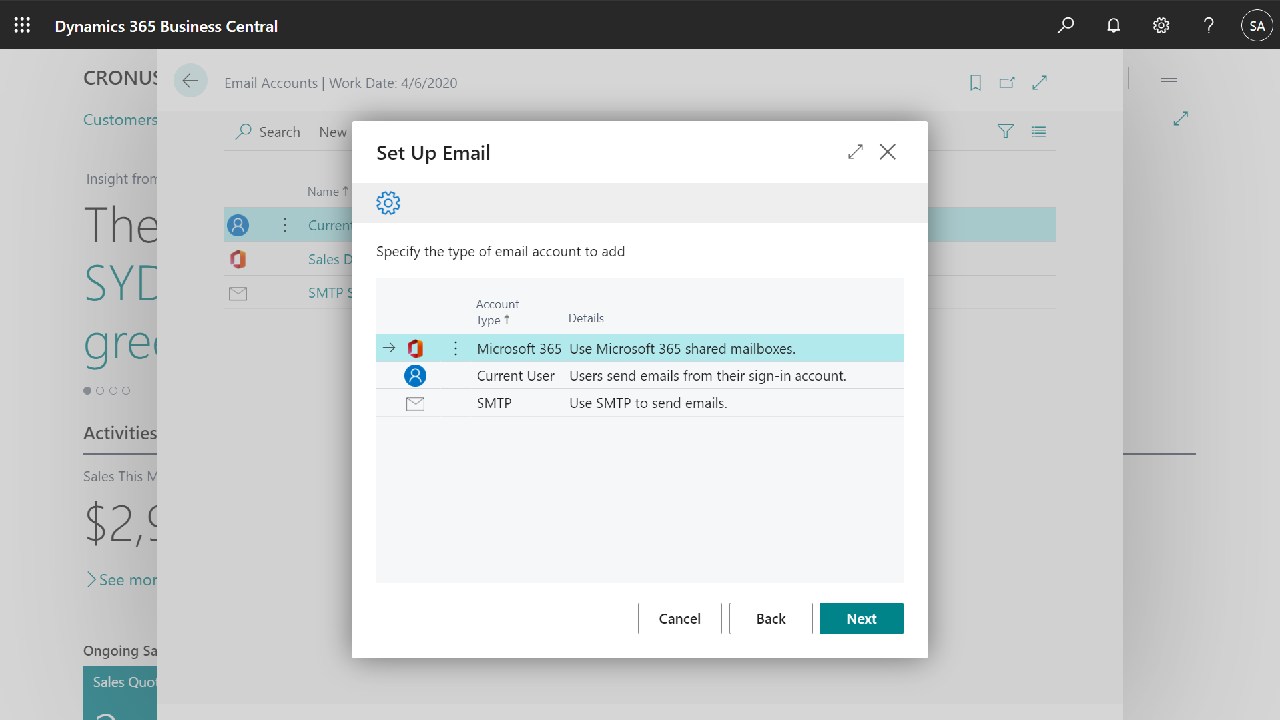The width and height of the screenshot is (1280, 720).
Task: Open row menu dots for Microsoft 365
Action: [455, 348]
